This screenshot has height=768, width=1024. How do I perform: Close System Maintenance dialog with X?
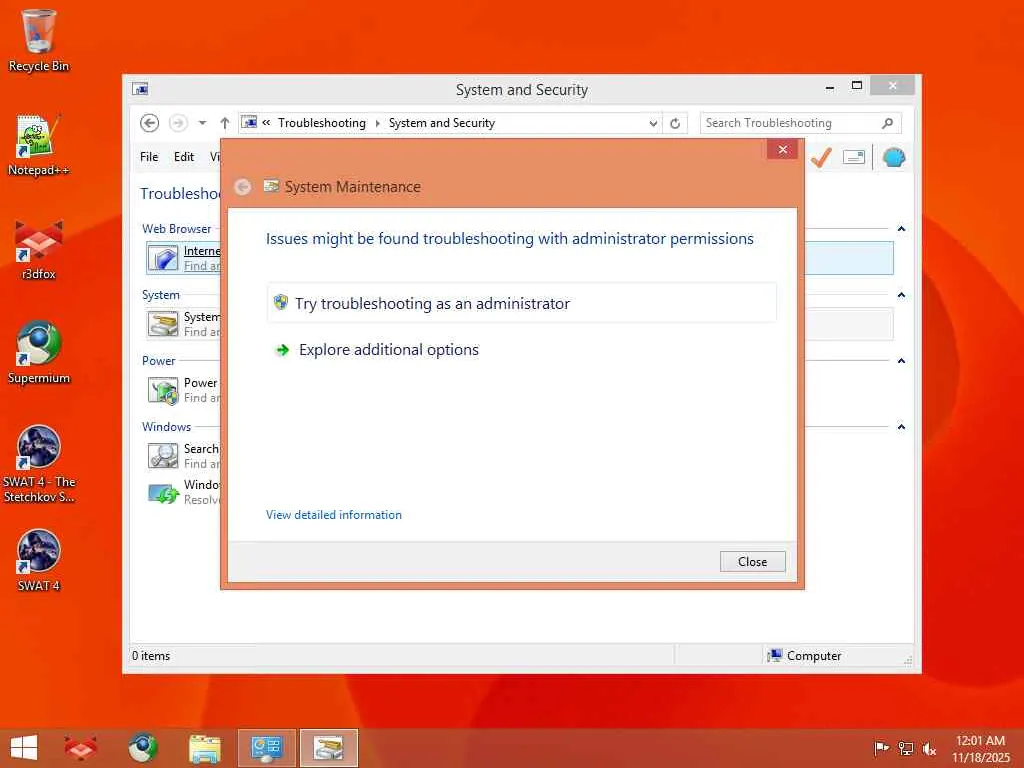coord(782,150)
